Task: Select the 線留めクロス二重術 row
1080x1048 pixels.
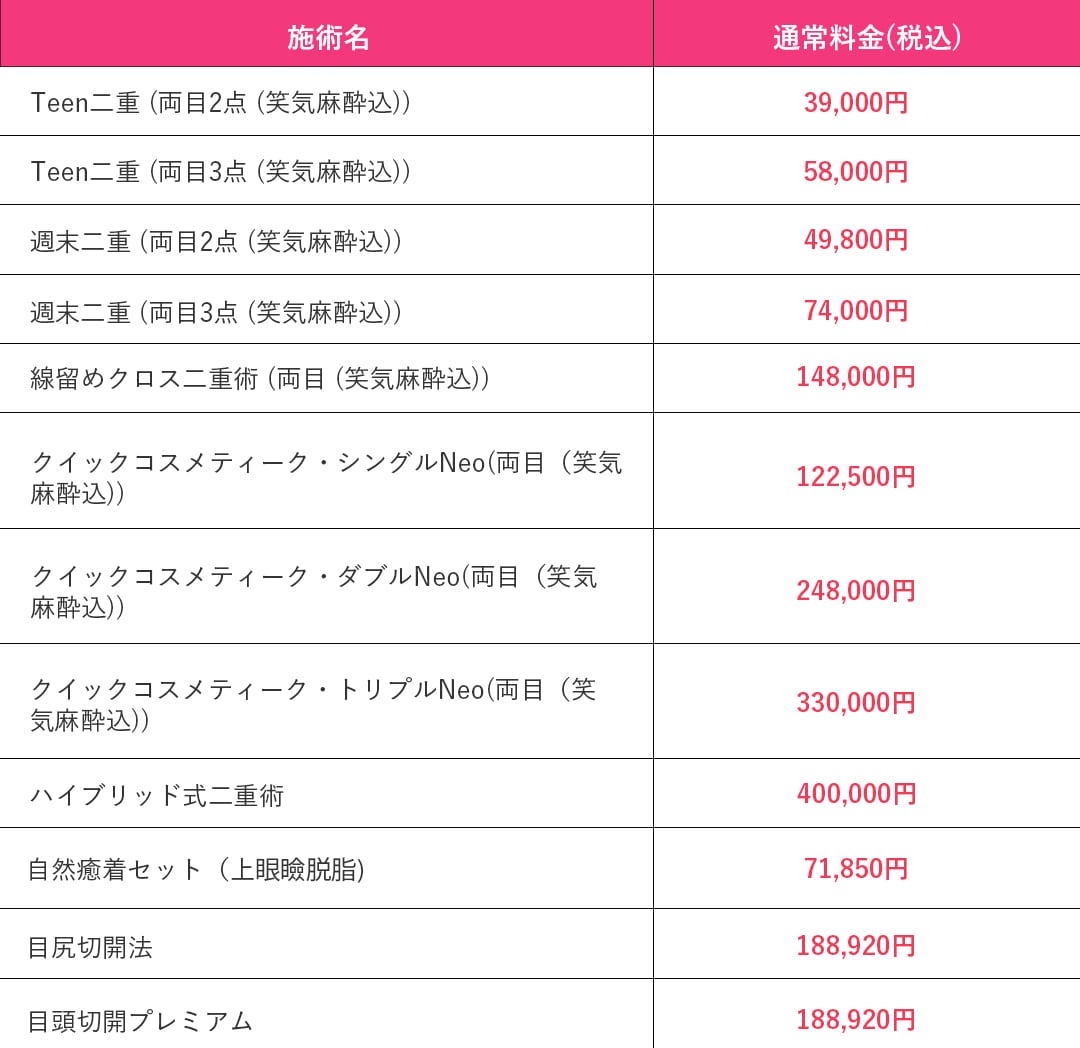Action: (x=540, y=378)
